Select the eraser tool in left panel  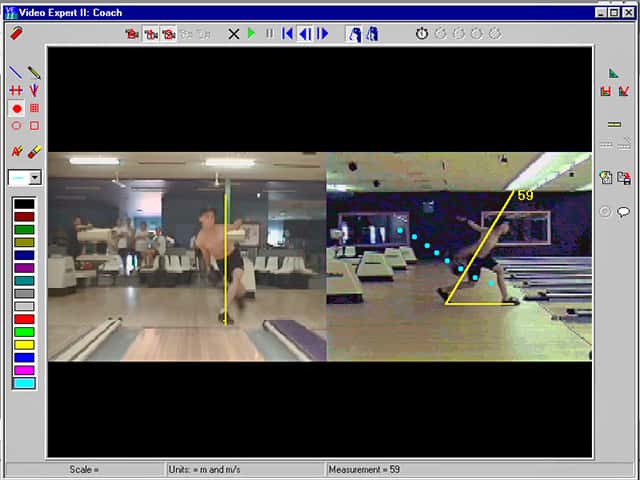[34, 151]
